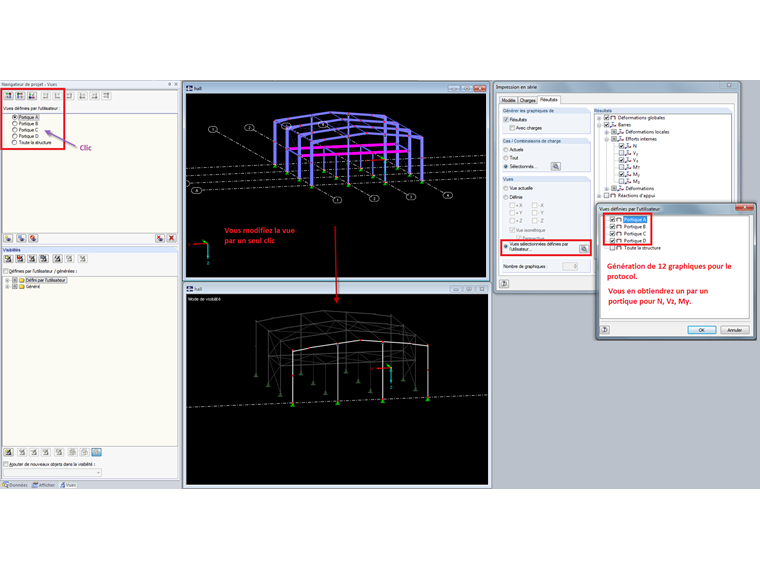The width and height of the screenshot is (760, 570).
Task: Open the visibility dropdown below Ajouter de nouveaux objets
Action: click(52, 473)
